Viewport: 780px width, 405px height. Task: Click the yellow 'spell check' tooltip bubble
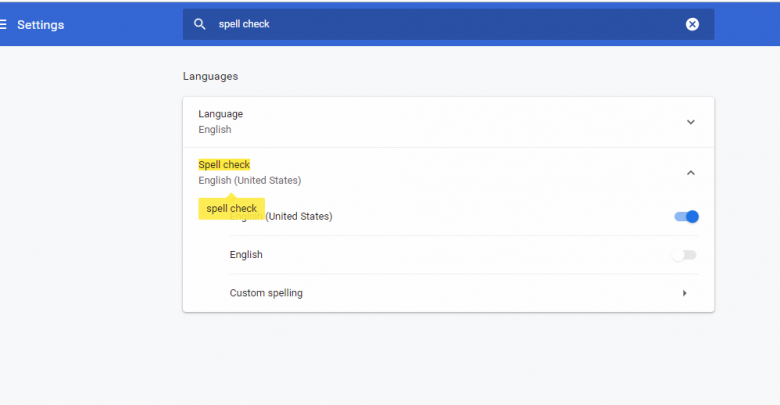click(x=231, y=208)
